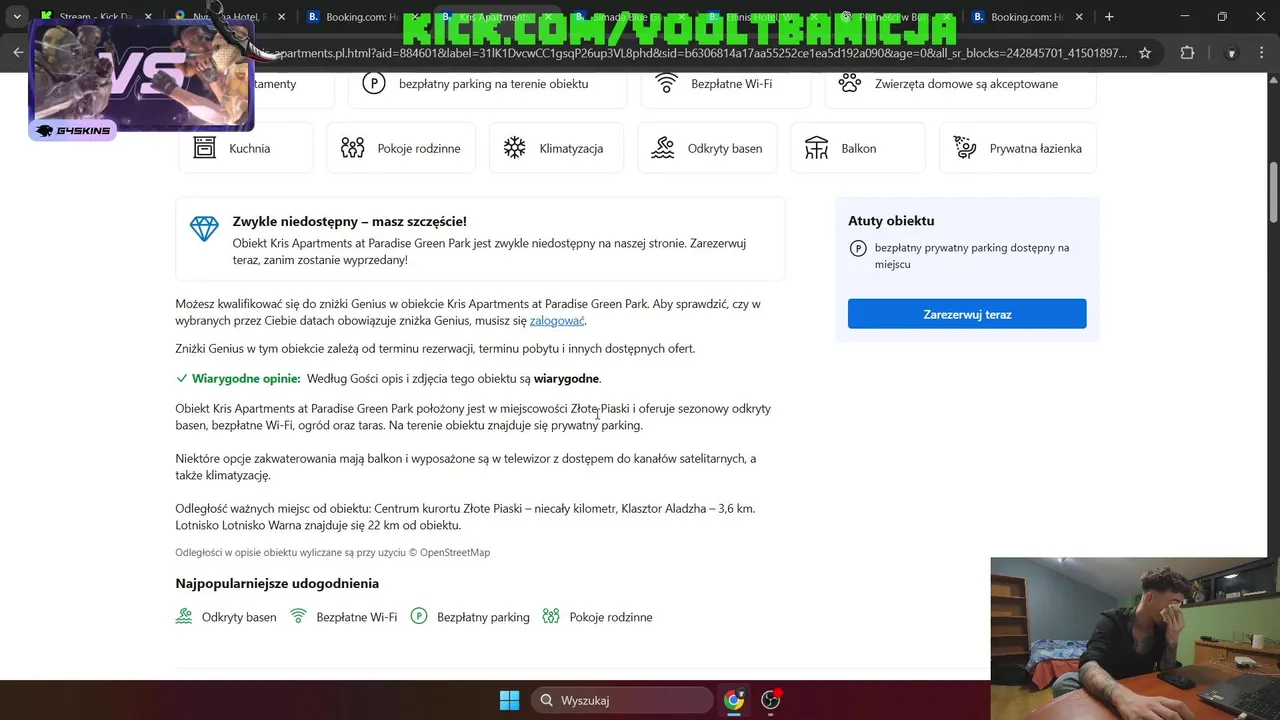Click the 'Wiarygodne opinie:' green label

point(246,378)
